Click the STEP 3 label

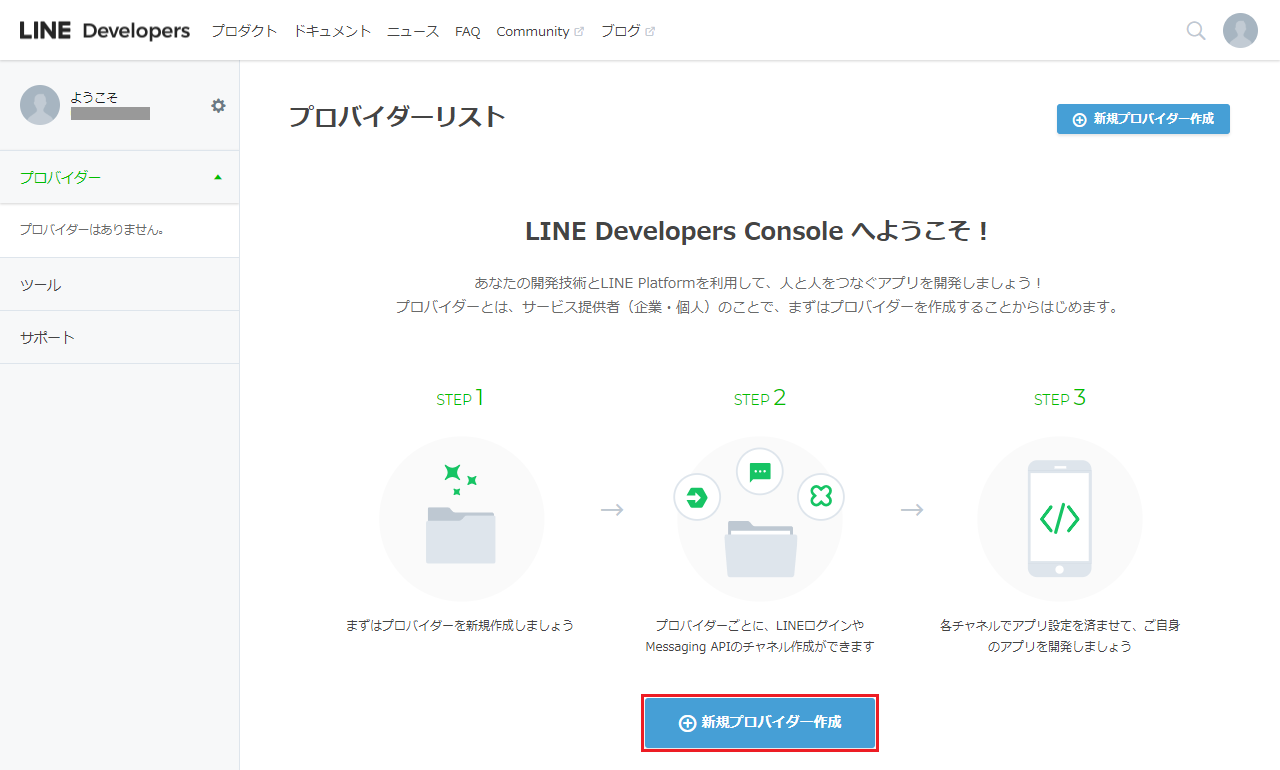[x=1060, y=398]
